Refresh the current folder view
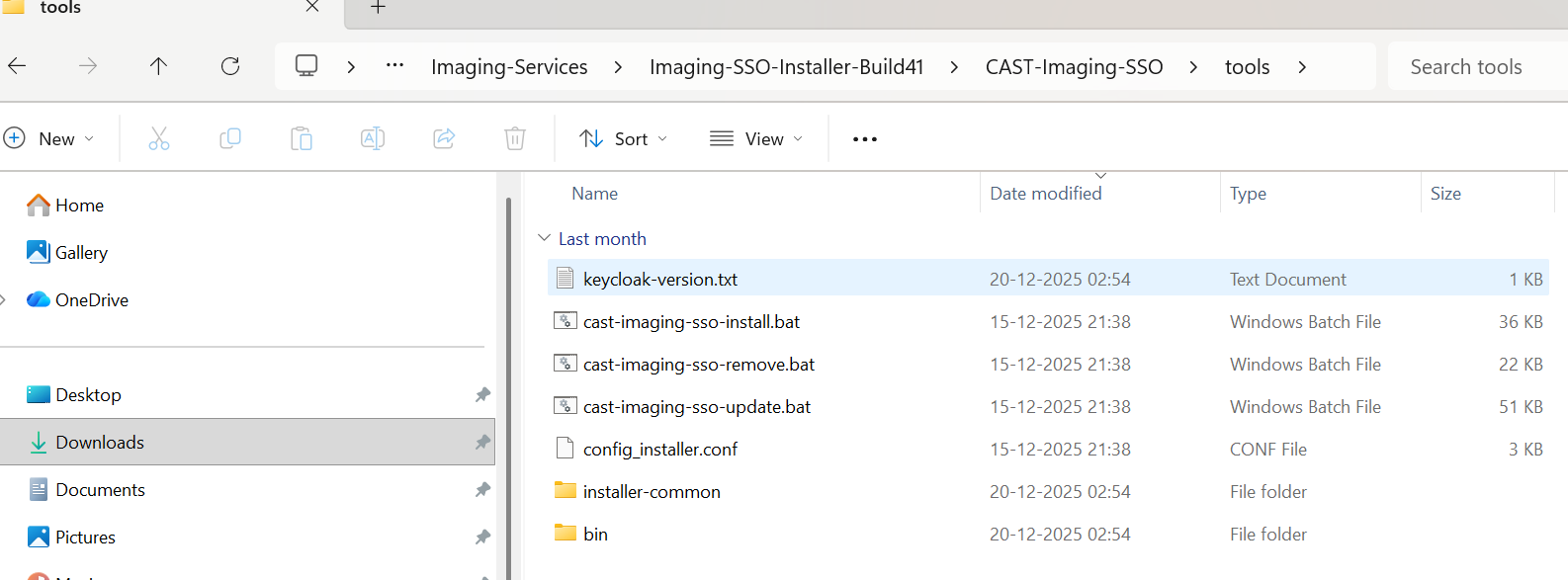Screen dimensions: 1568x580 click(x=230, y=66)
